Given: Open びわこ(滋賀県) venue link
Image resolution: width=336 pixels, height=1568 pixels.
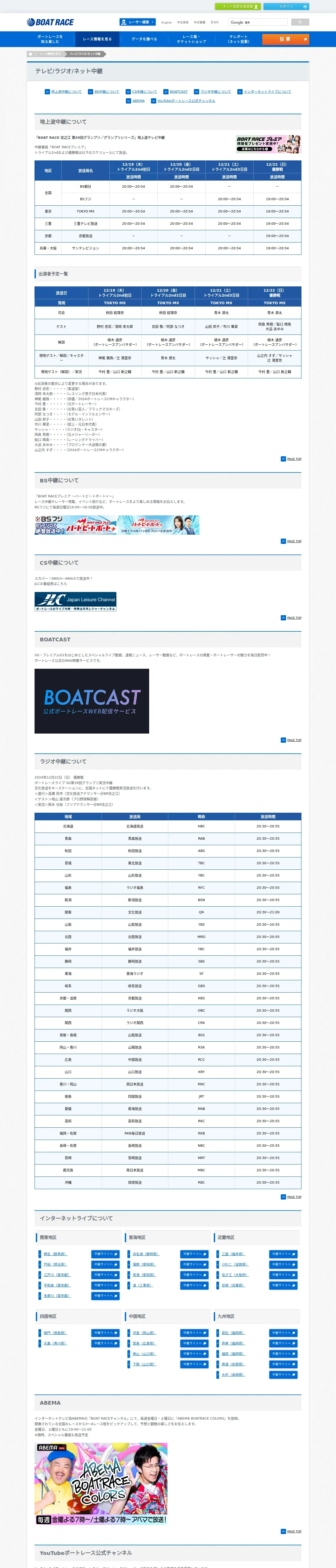Looking at the screenshot, I should 235,1264.
